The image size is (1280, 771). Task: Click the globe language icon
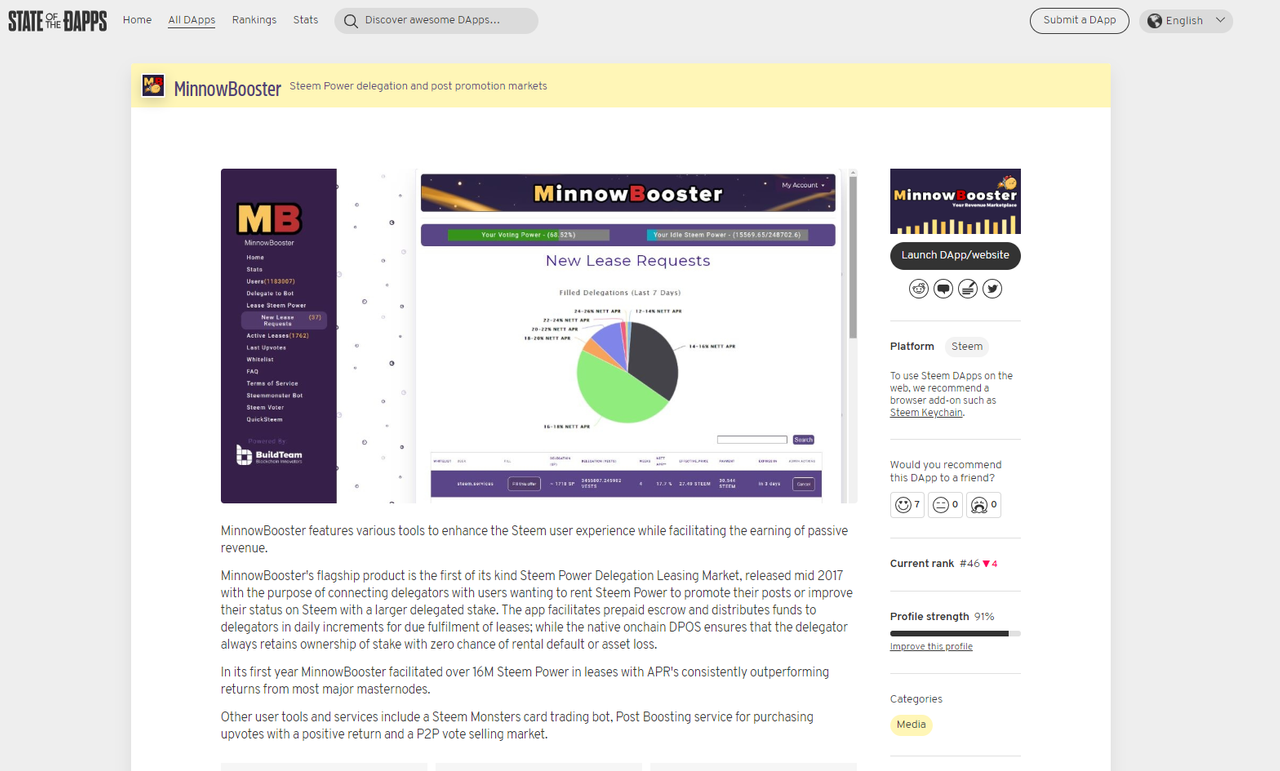[1155, 21]
